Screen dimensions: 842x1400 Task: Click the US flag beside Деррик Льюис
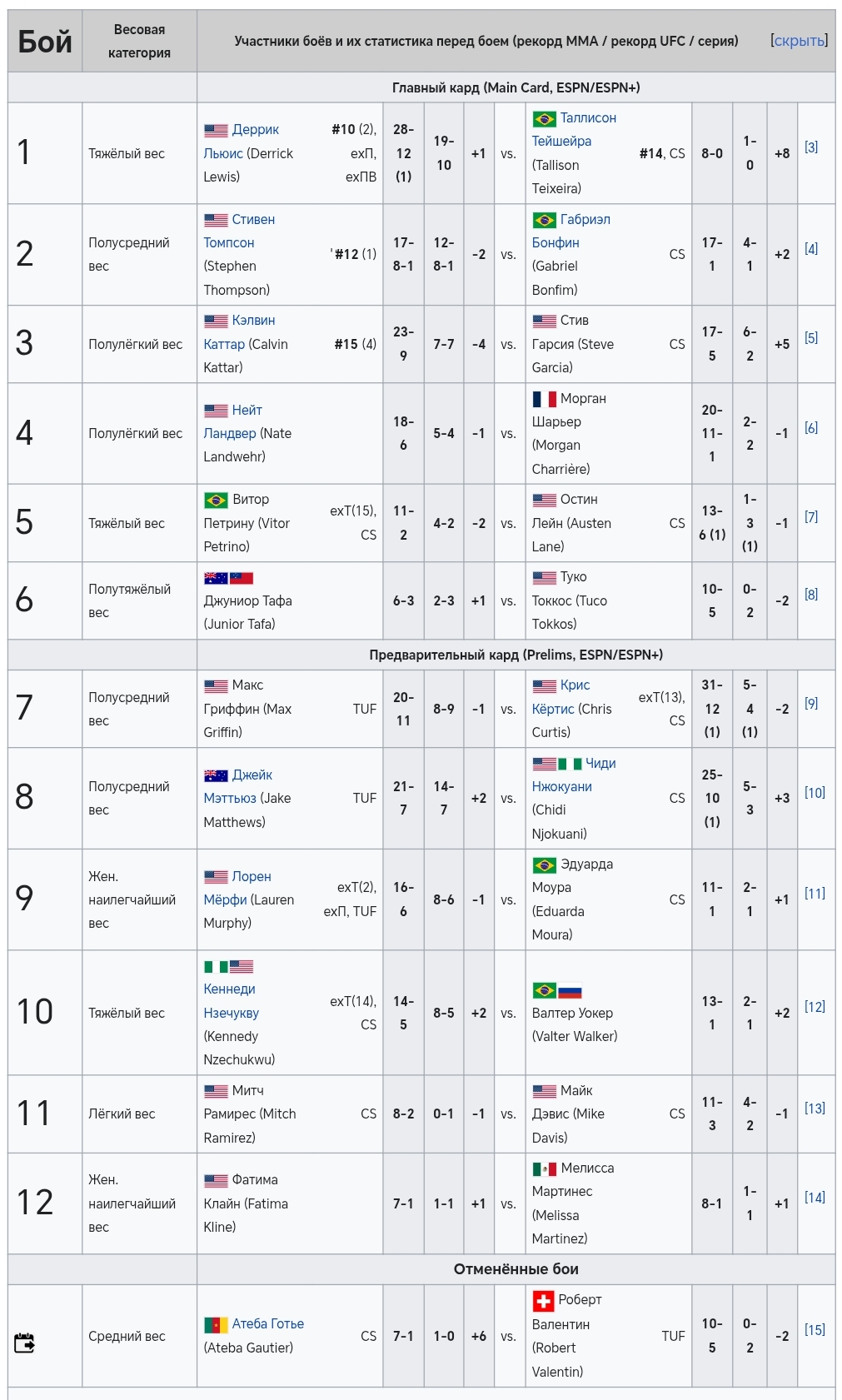tap(216, 131)
